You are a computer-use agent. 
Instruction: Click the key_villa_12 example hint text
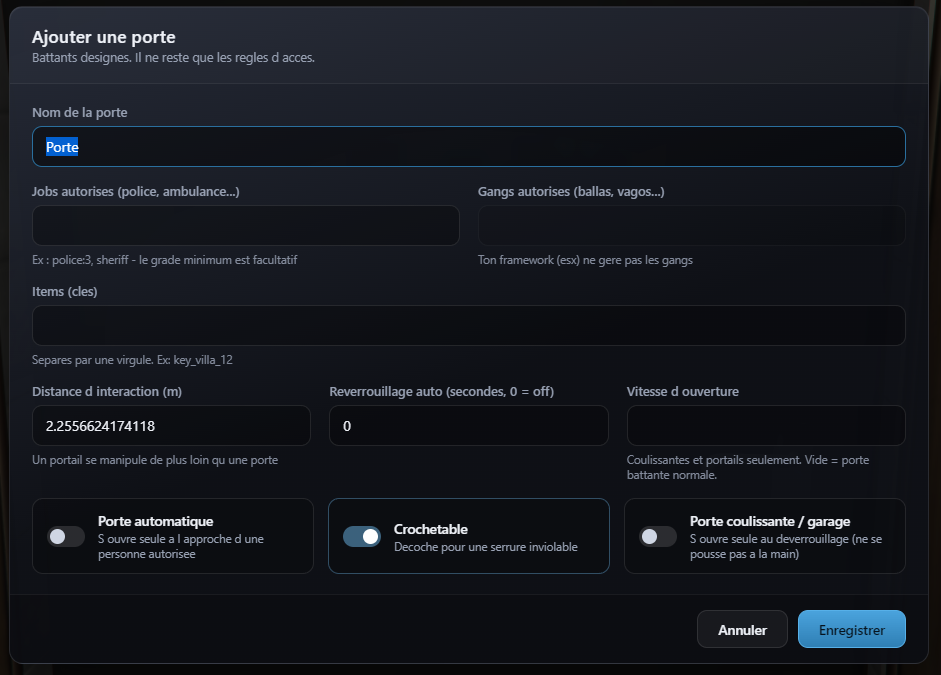(203, 360)
